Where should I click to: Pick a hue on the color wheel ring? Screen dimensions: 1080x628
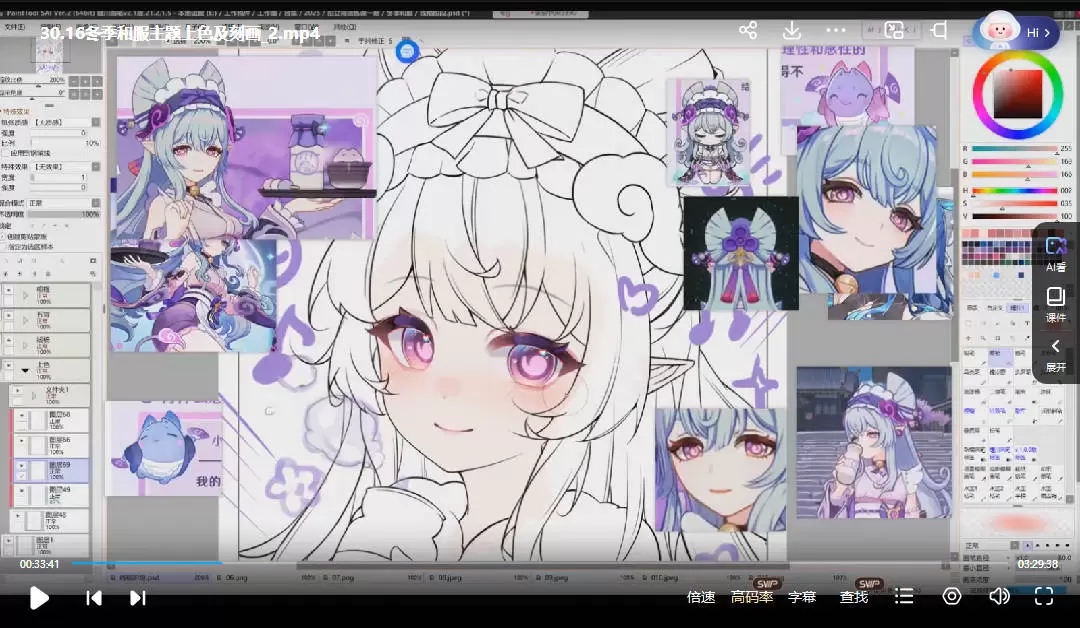pos(1017,94)
